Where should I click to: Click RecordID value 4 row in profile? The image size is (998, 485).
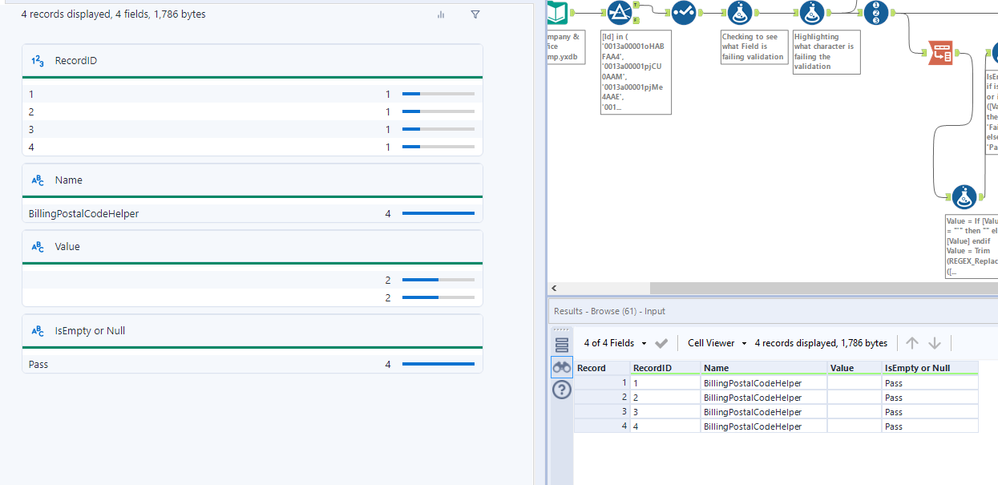point(252,147)
